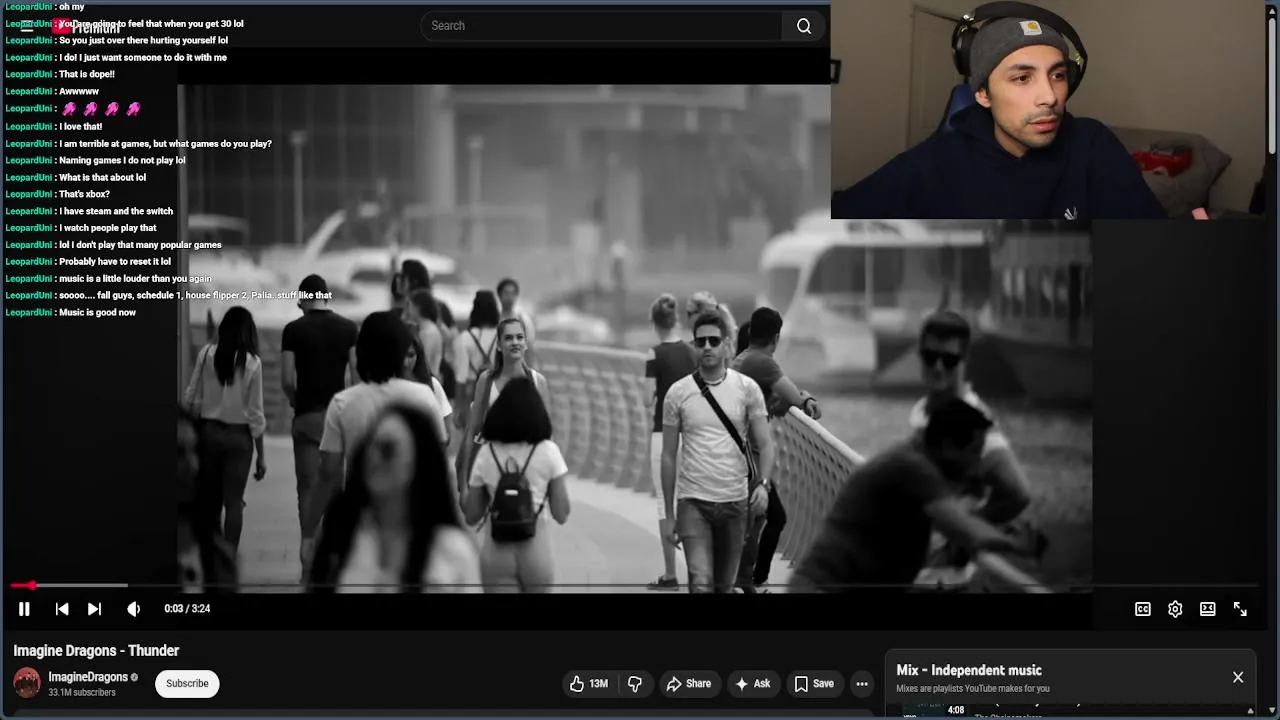Click the video title Imagine Dragons - Thunder

96,651
